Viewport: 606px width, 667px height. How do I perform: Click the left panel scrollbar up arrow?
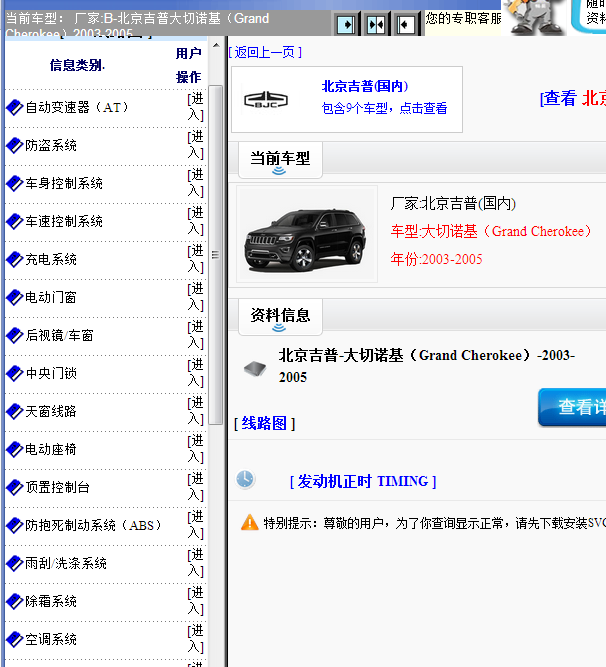point(216,45)
